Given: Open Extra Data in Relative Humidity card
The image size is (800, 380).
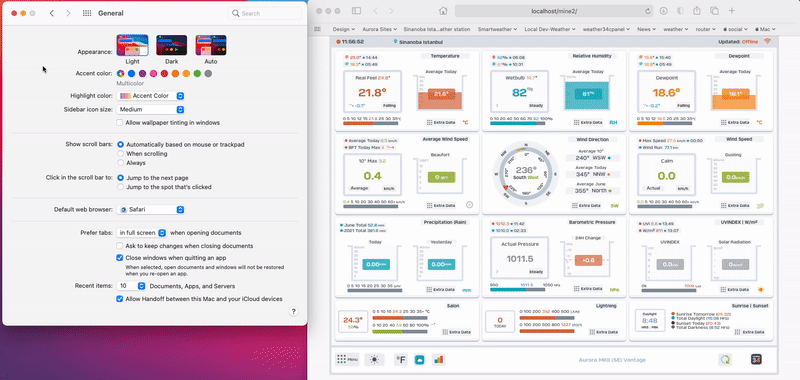Looking at the screenshot, I should click(588, 122).
